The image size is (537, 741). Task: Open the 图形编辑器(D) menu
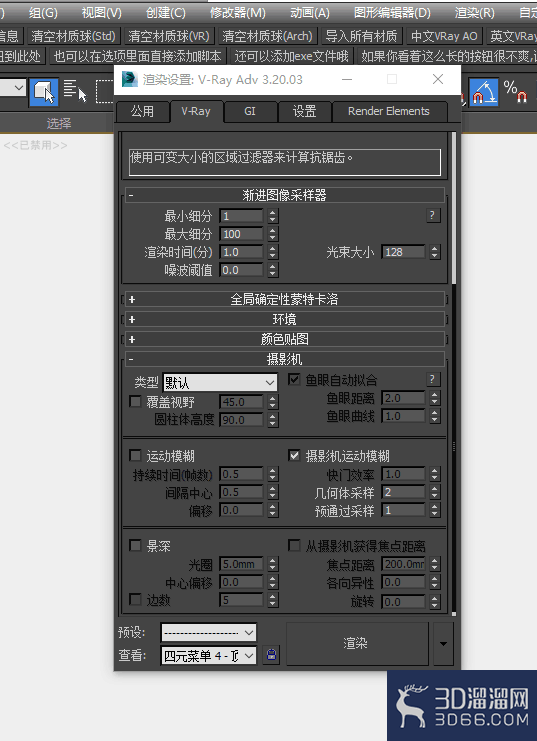(392, 12)
